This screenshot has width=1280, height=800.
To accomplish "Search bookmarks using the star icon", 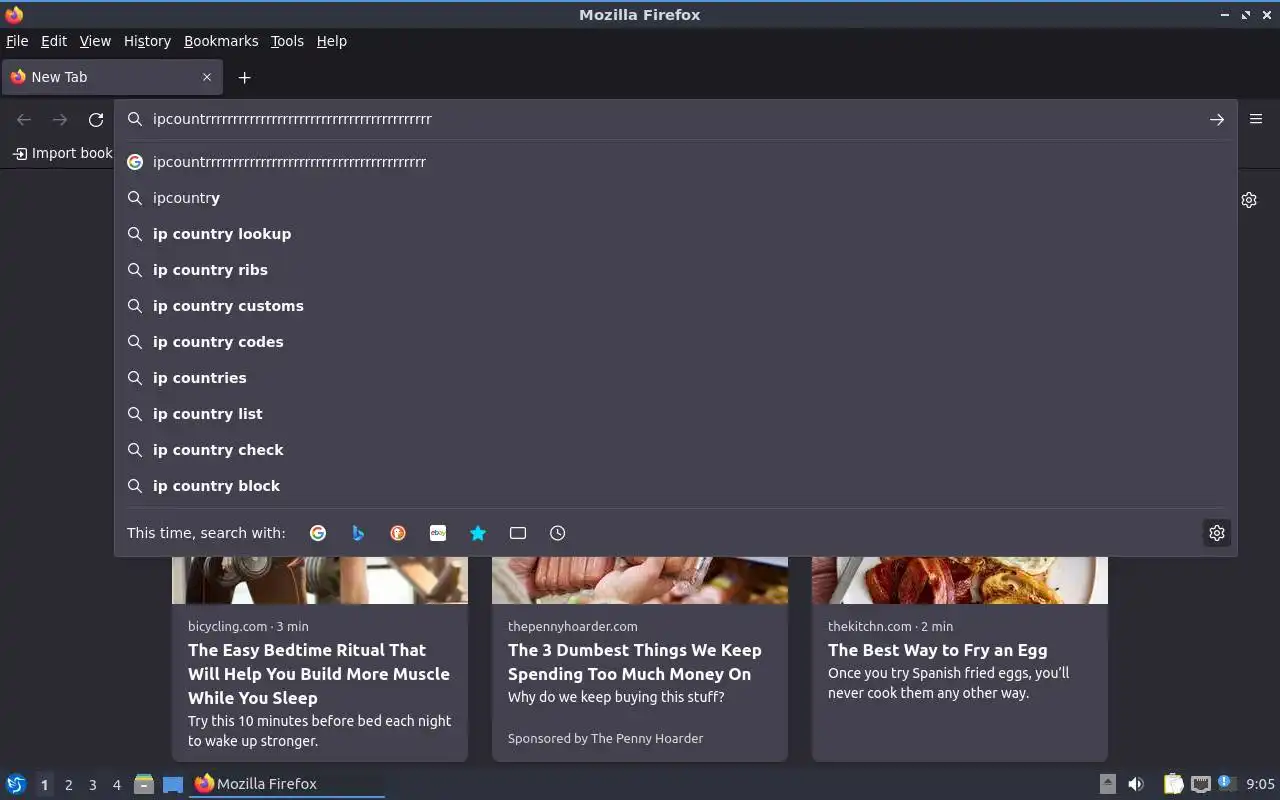I will click(478, 533).
